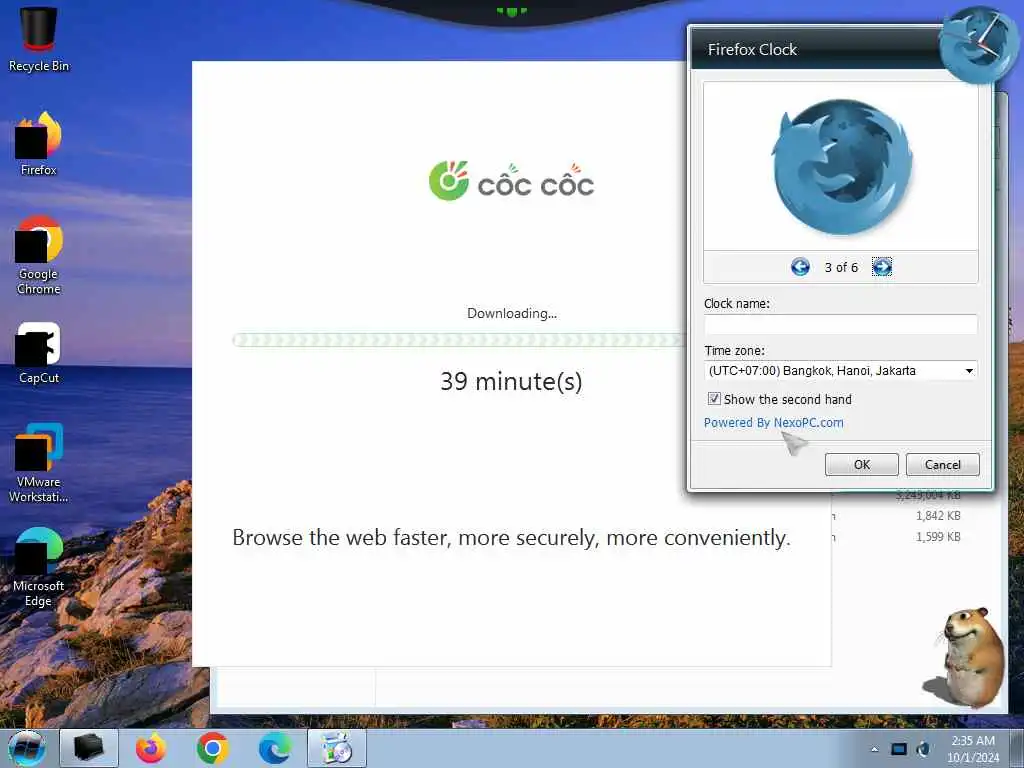Open the Firefox desktop shortcut

point(39,144)
